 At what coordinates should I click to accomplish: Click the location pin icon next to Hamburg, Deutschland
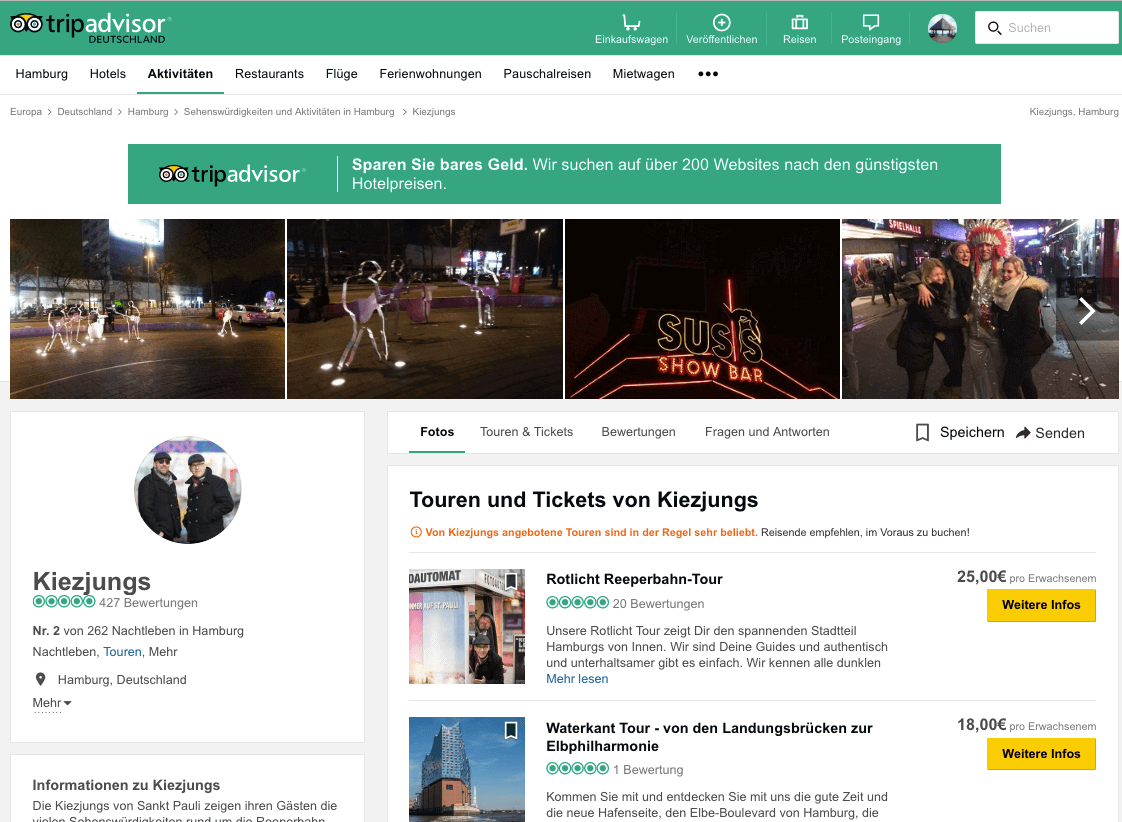[41, 679]
